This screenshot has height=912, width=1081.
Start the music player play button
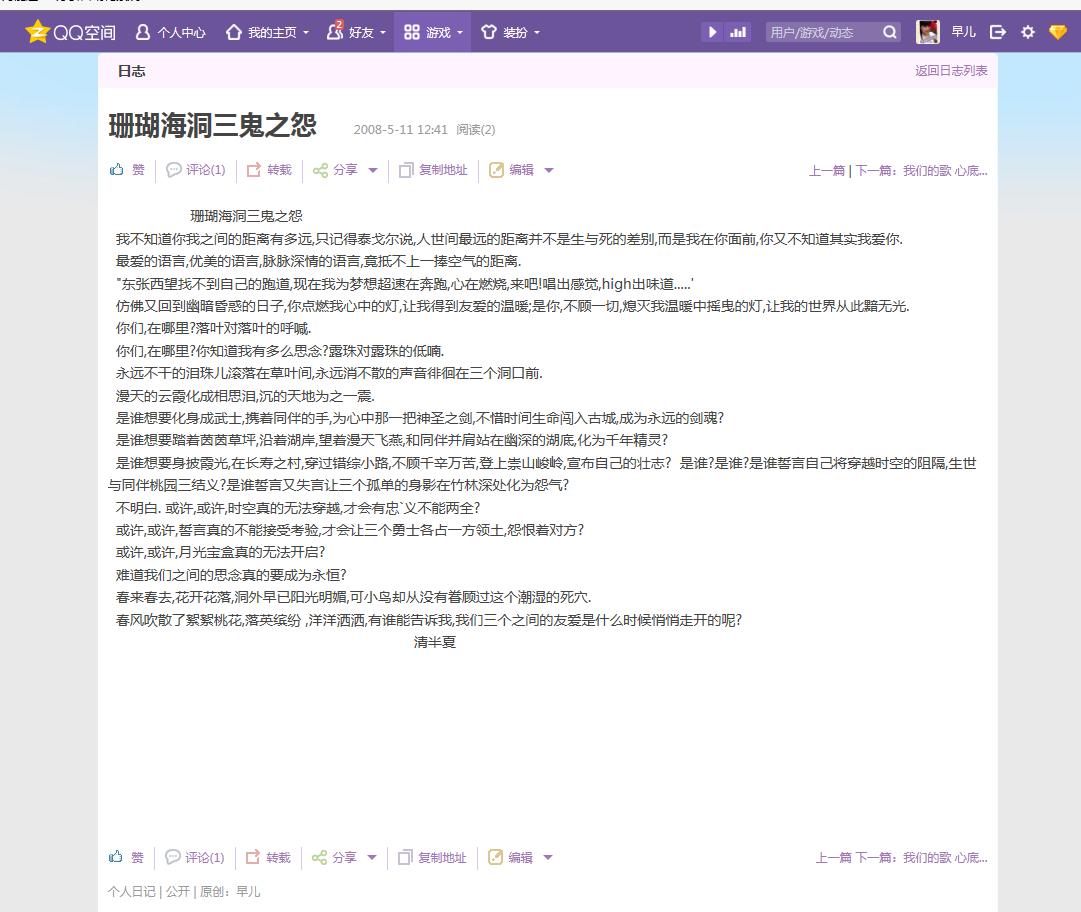click(713, 32)
